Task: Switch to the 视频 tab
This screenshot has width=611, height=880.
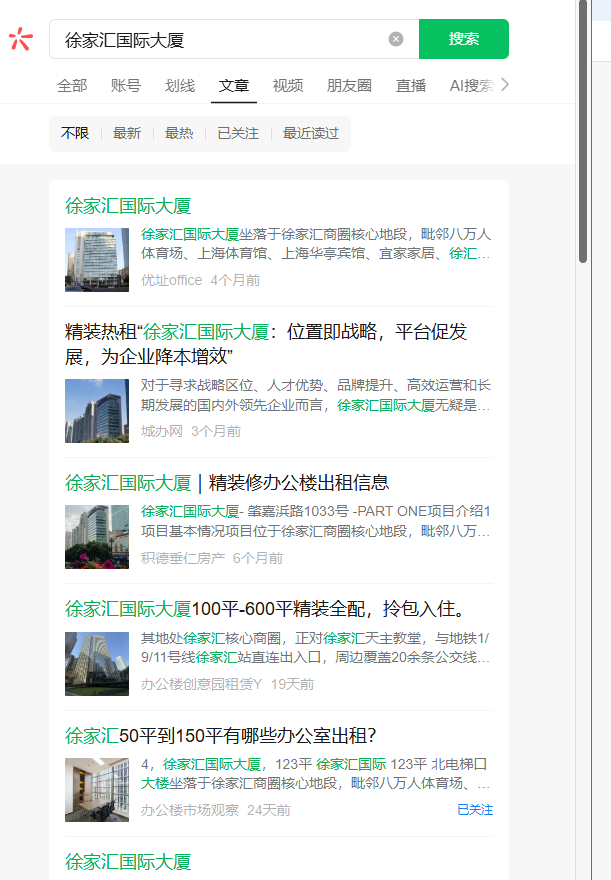Action: coord(288,85)
